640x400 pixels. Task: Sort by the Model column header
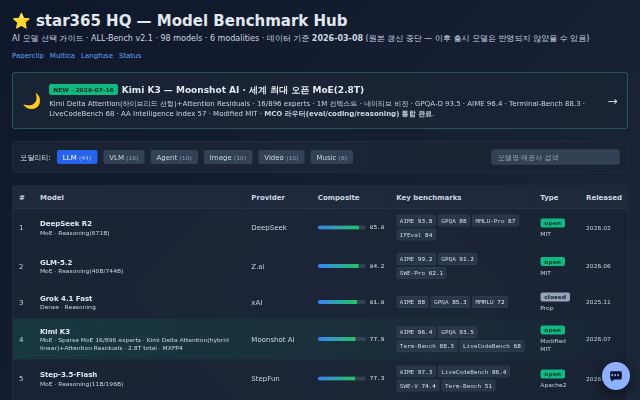point(52,198)
